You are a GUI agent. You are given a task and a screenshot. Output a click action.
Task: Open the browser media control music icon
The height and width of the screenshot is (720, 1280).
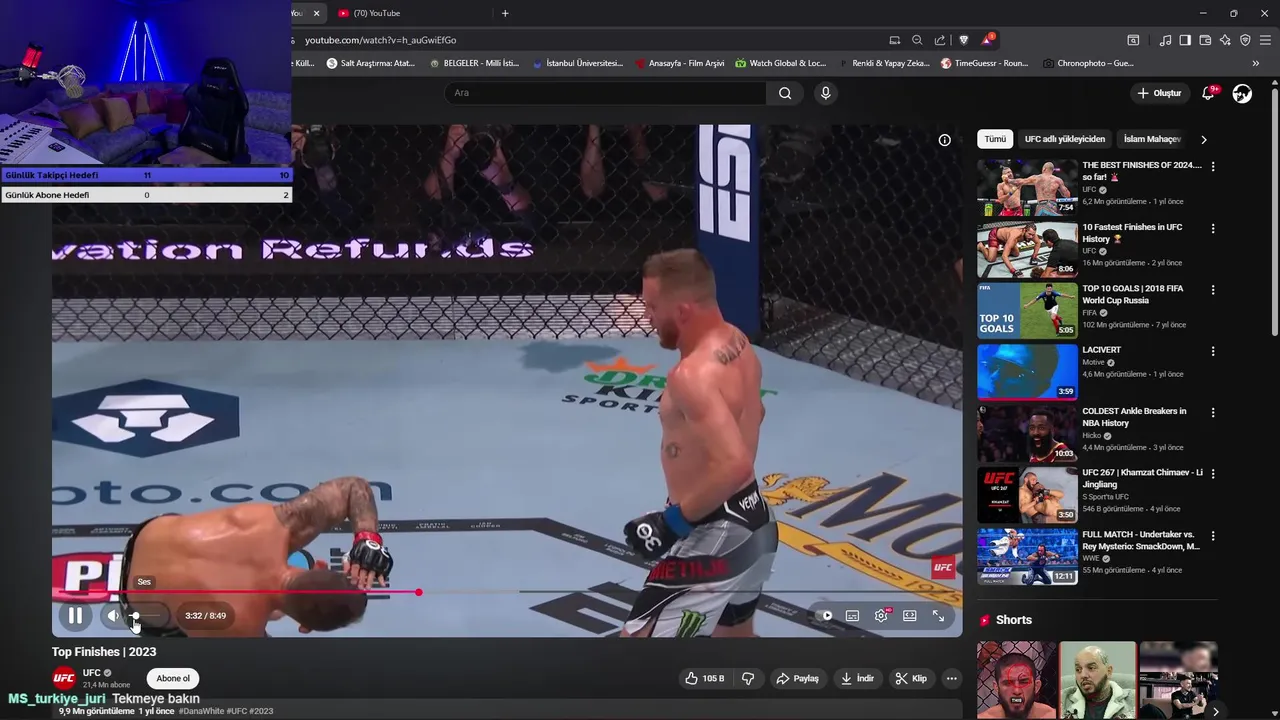1165,40
